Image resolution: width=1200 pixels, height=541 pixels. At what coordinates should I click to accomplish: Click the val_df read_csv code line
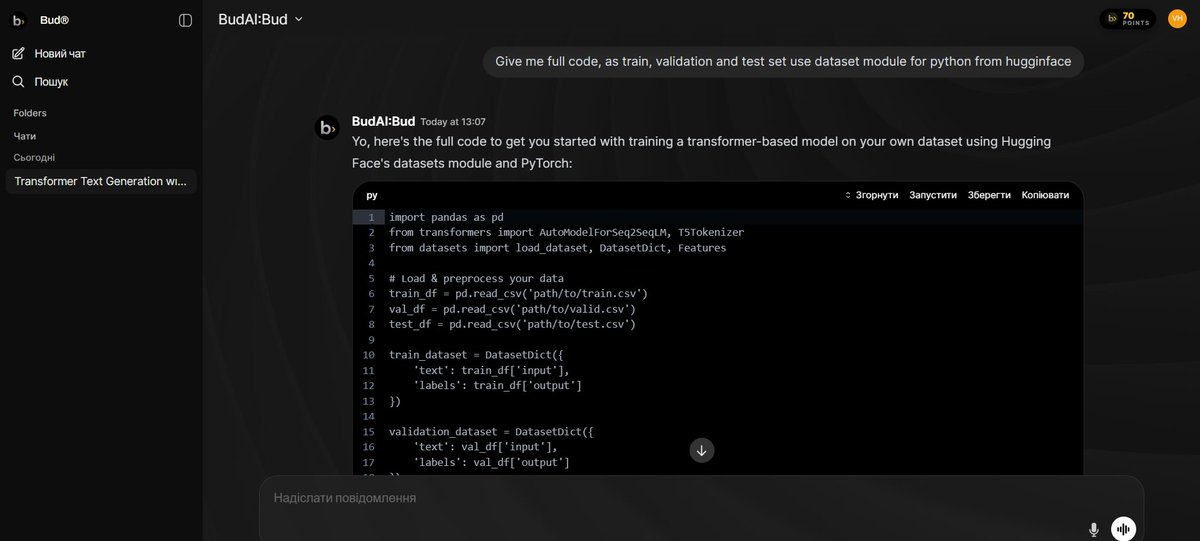[x=512, y=309]
